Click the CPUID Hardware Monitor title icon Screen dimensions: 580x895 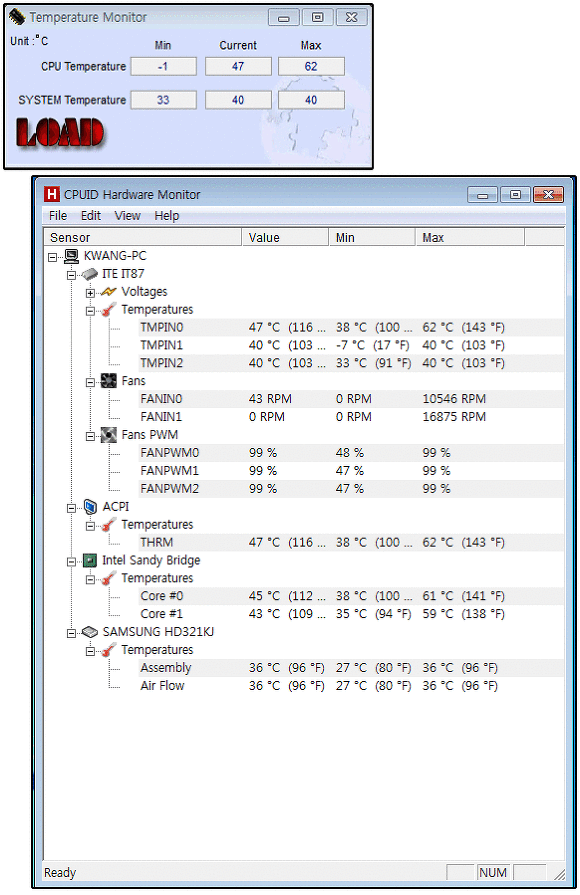coord(51,195)
